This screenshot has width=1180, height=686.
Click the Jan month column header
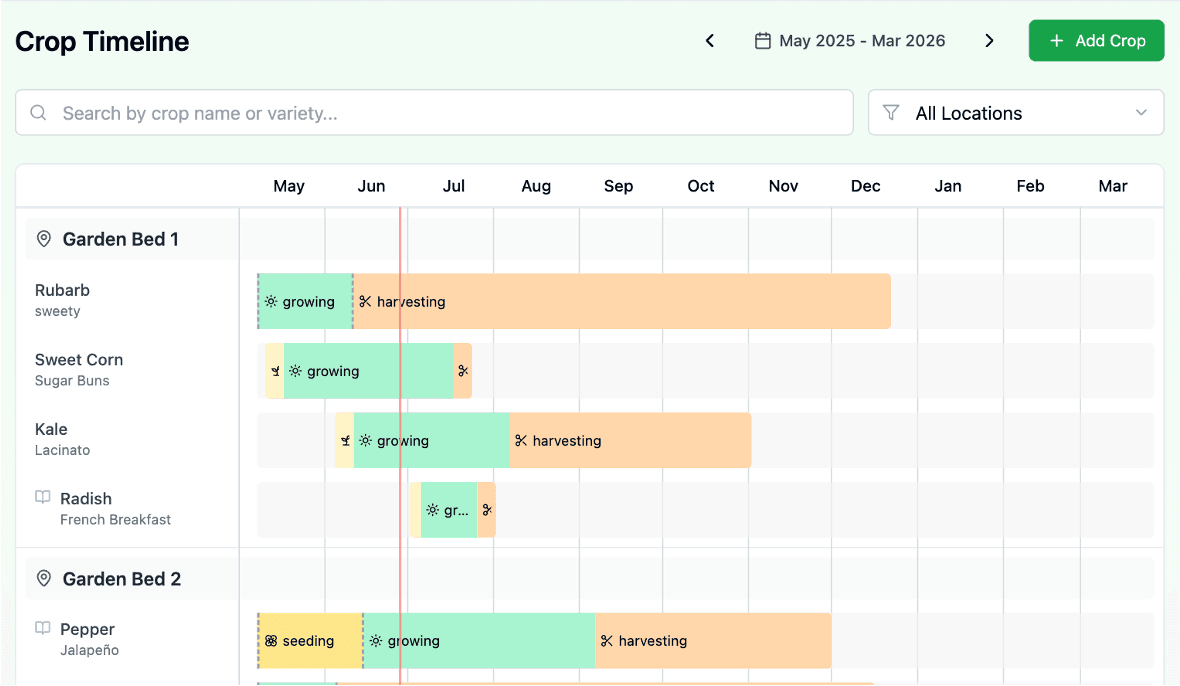[948, 186]
